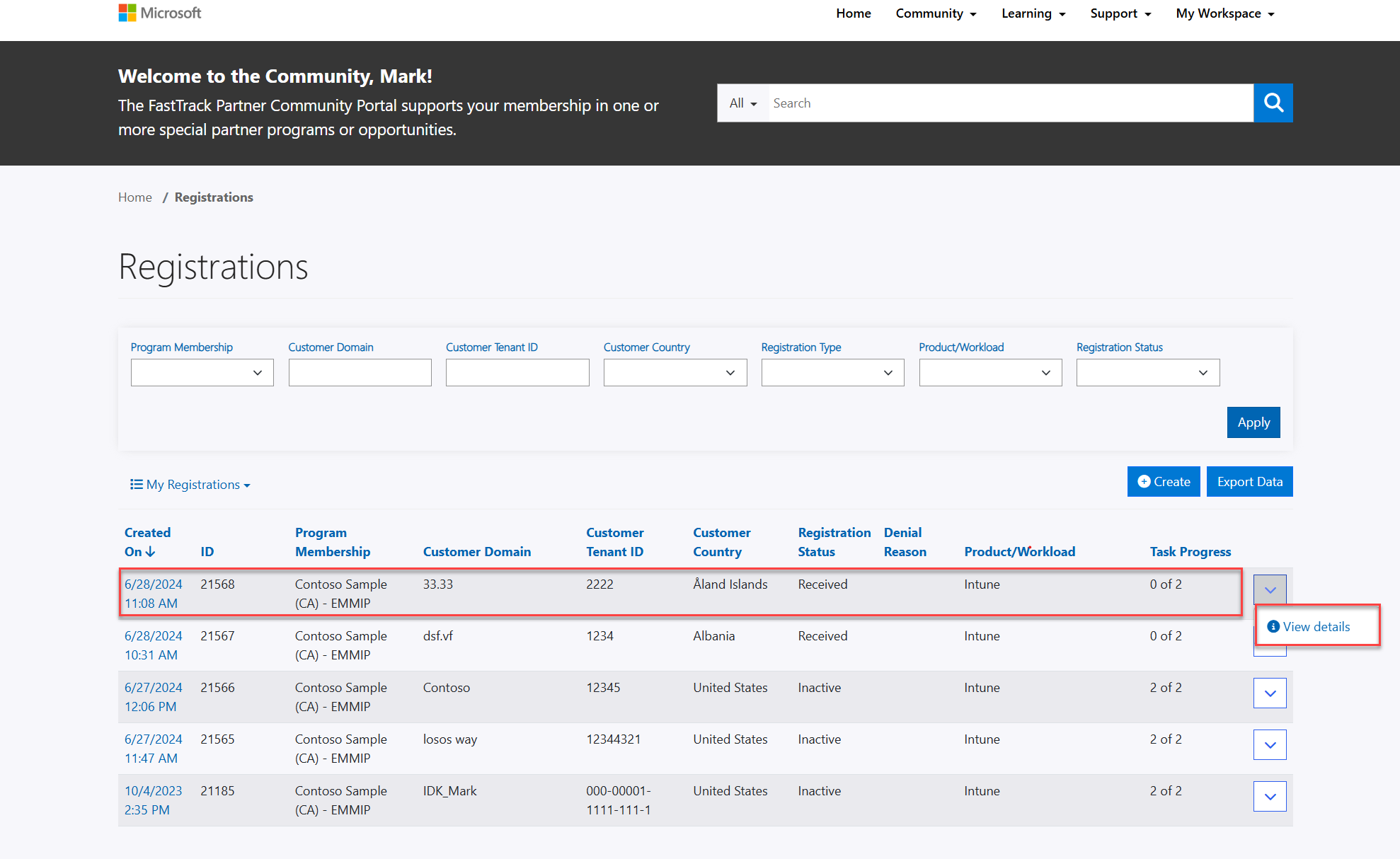
Task: Click the 'Åland Islands' country cell
Action: click(x=730, y=584)
